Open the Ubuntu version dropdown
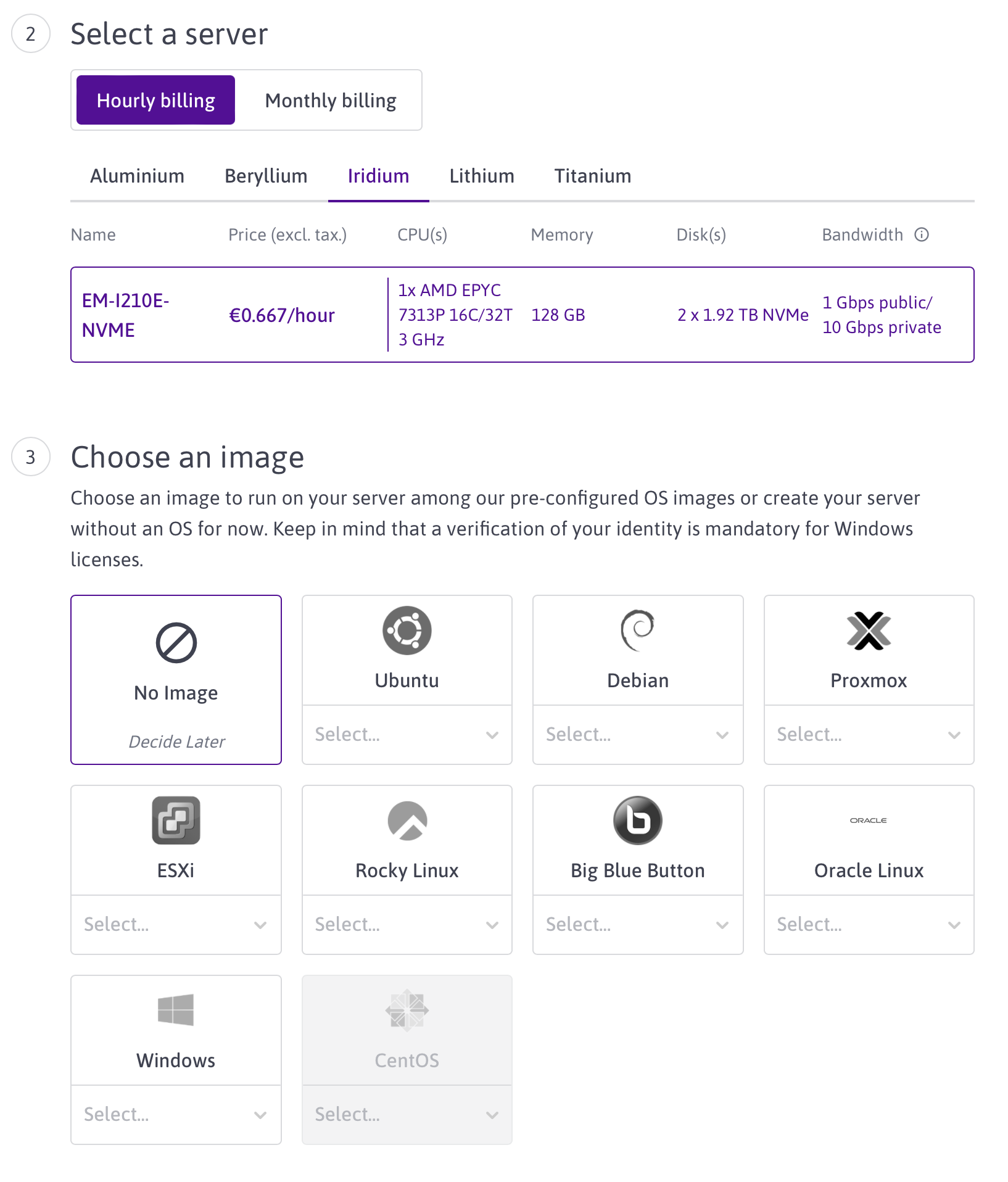Image resolution: width=1008 pixels, height=1182 pixels. click(x=407, y=734)
